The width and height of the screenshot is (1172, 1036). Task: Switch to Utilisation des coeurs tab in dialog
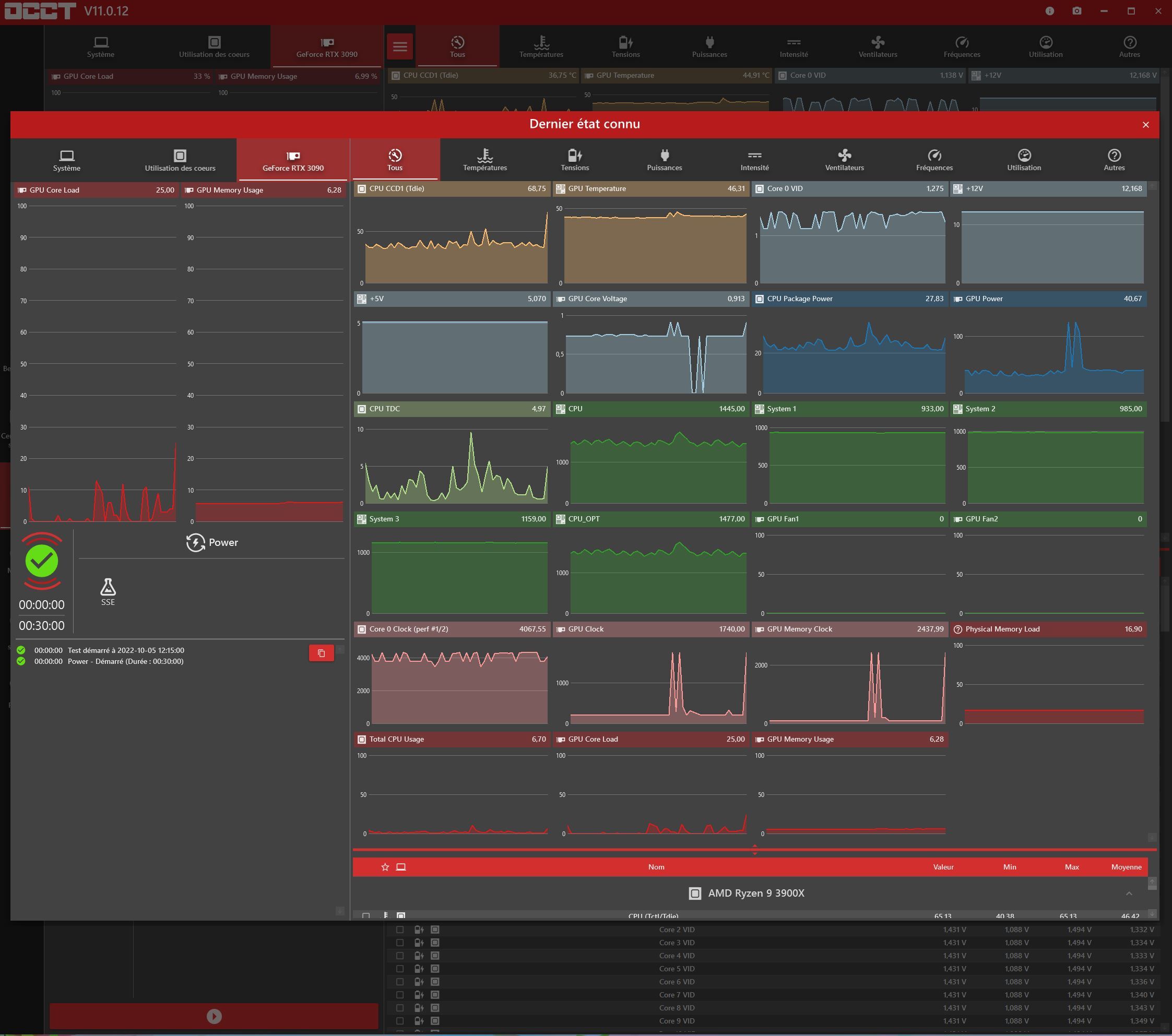tap(180, 161)
